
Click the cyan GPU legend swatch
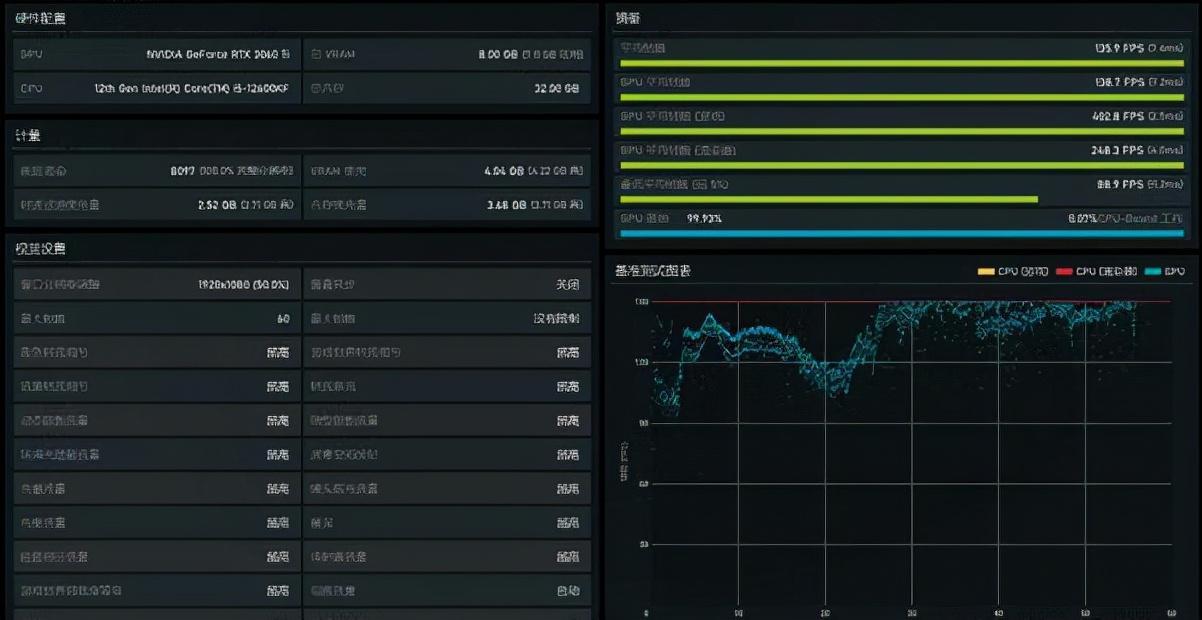1153,271
